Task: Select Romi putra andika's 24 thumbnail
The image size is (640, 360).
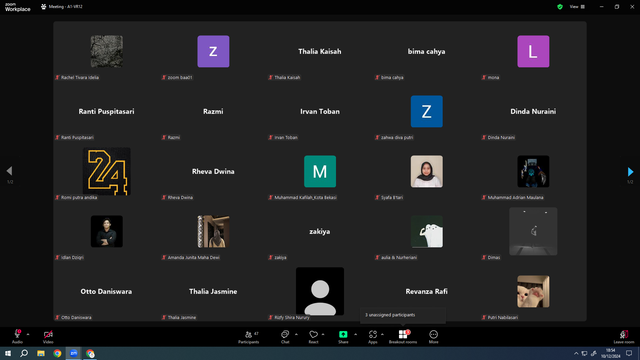Action: 107,171
